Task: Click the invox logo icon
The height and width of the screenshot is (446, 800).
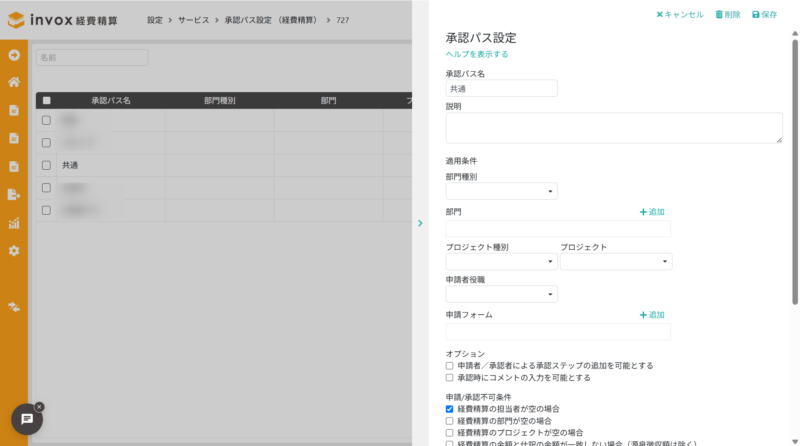Action: tap(16, 20)
